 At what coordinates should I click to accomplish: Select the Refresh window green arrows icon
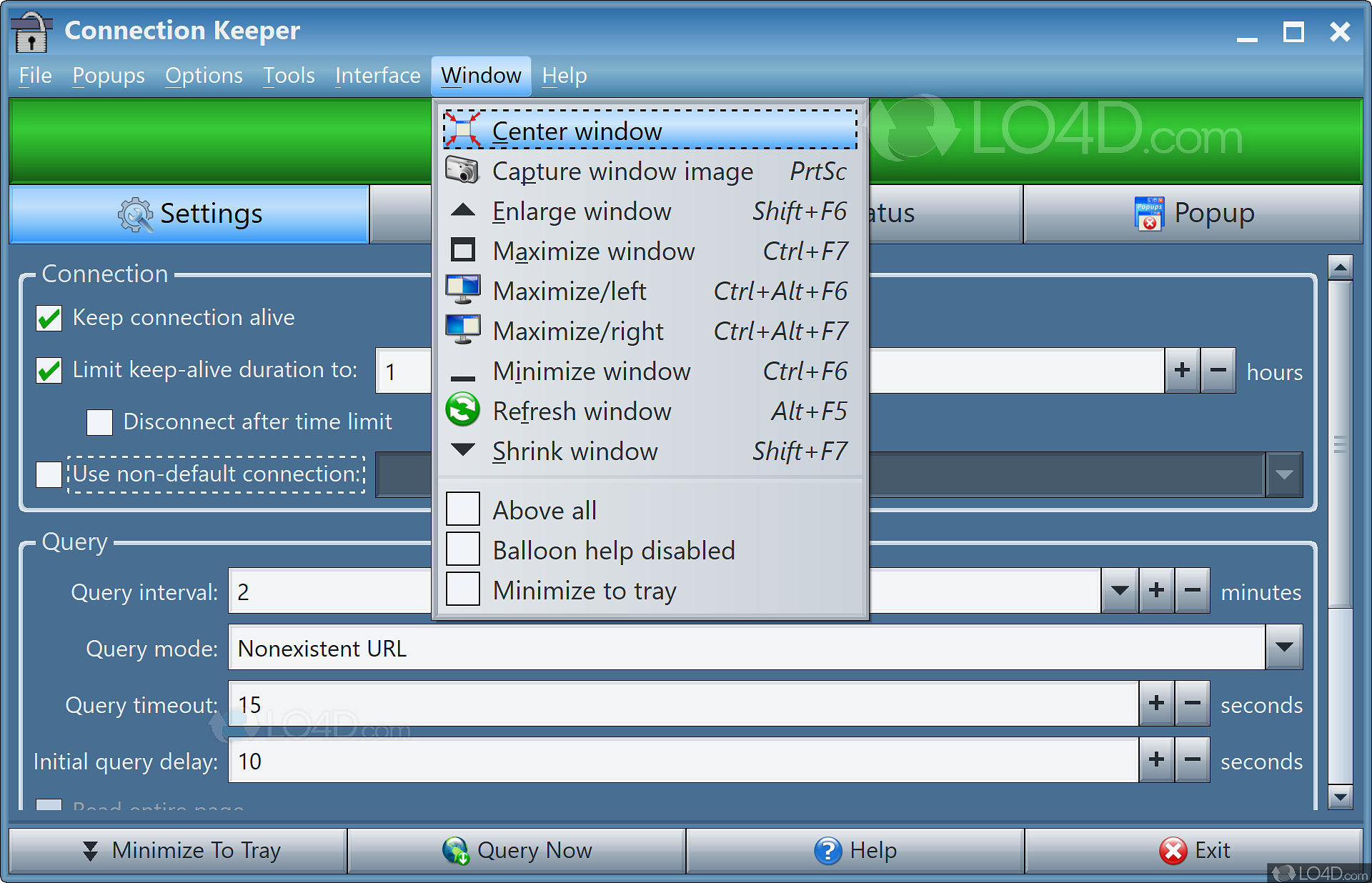(x=462, y=411)
